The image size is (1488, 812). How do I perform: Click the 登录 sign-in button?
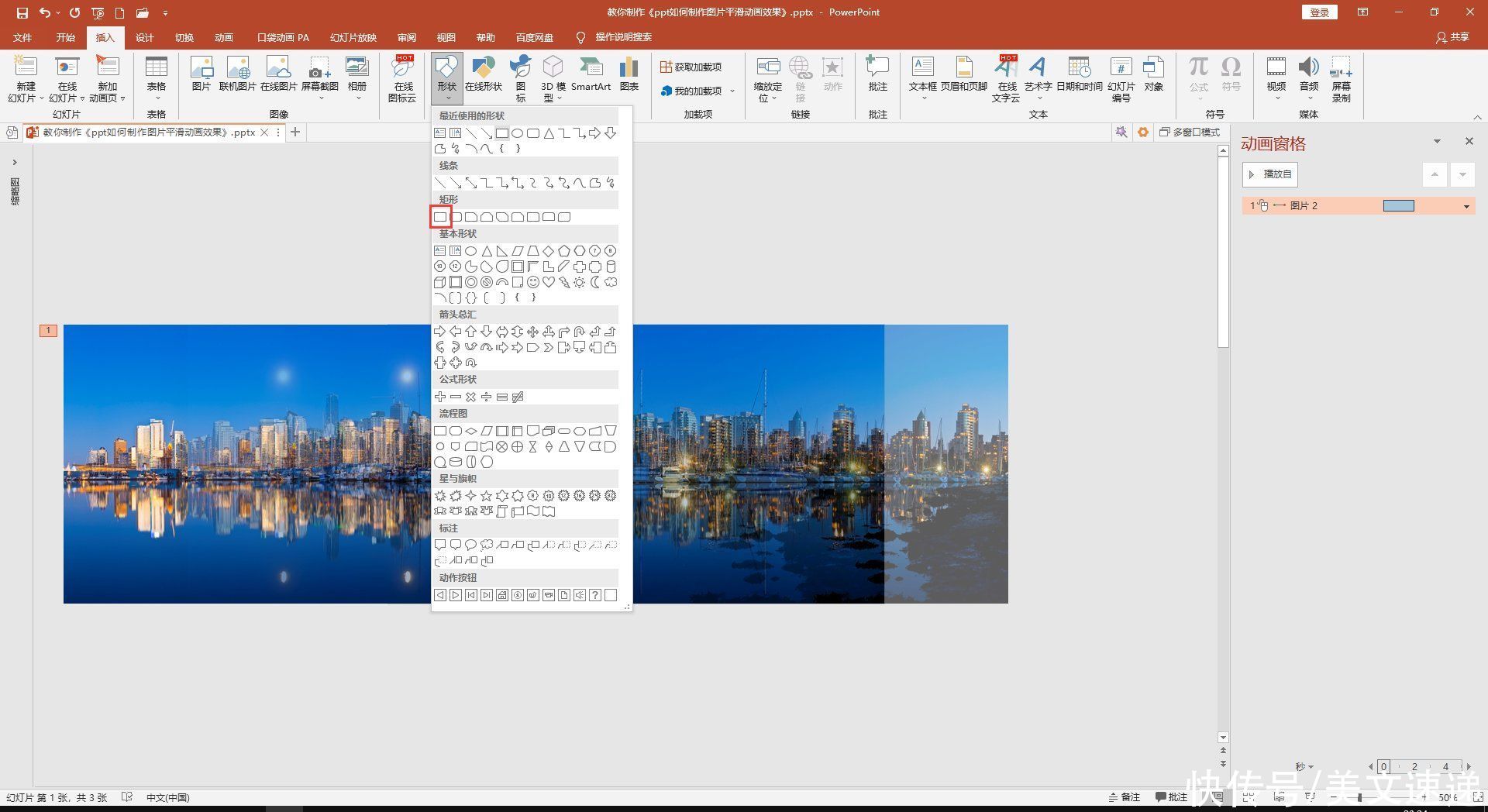click(x=1319, y=12)
